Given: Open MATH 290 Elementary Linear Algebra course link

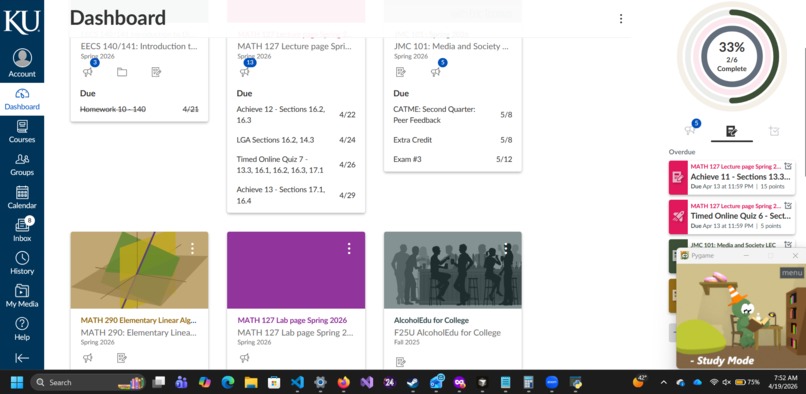Looking at the screenshot, I should 139,320.
